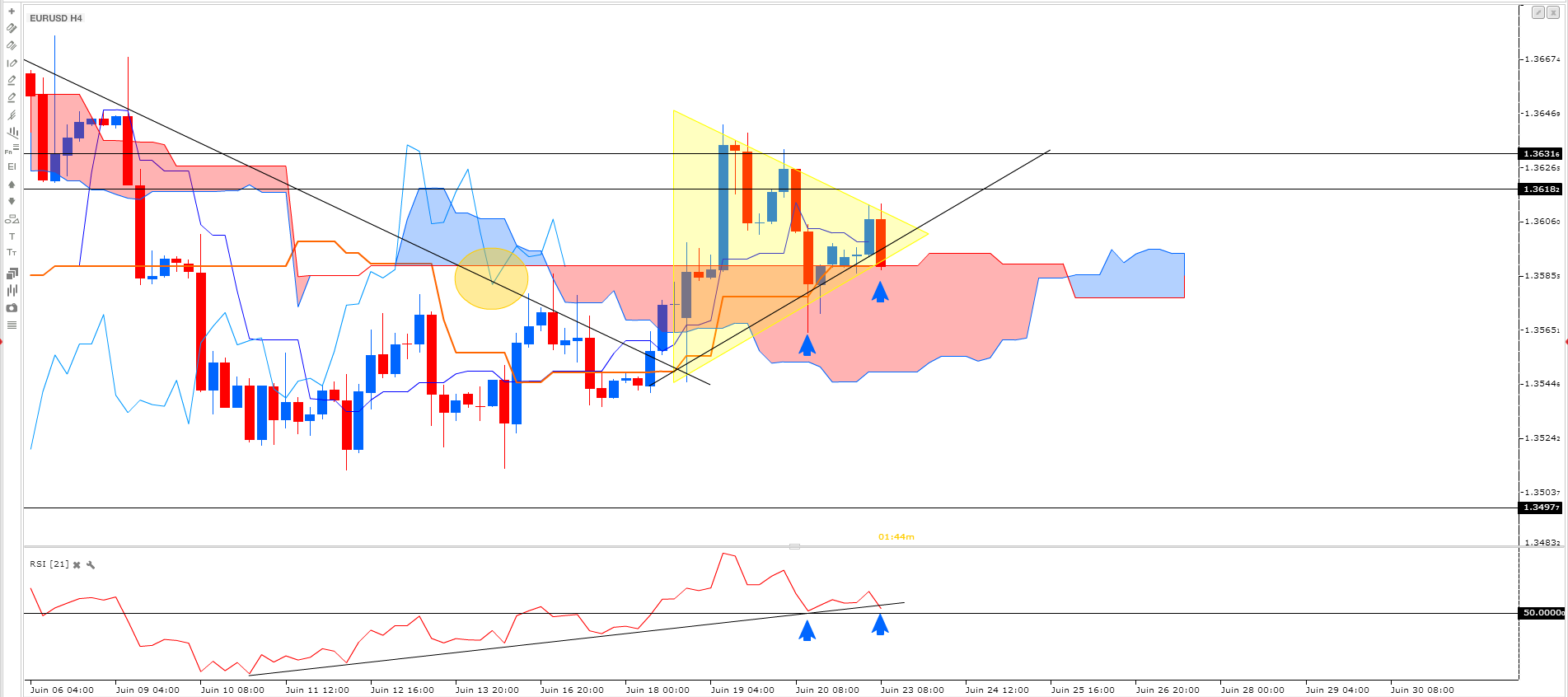The image size is (1568, 697).
Task: Remove the RSI [21] indicator
Action: [x=77, y=565]
